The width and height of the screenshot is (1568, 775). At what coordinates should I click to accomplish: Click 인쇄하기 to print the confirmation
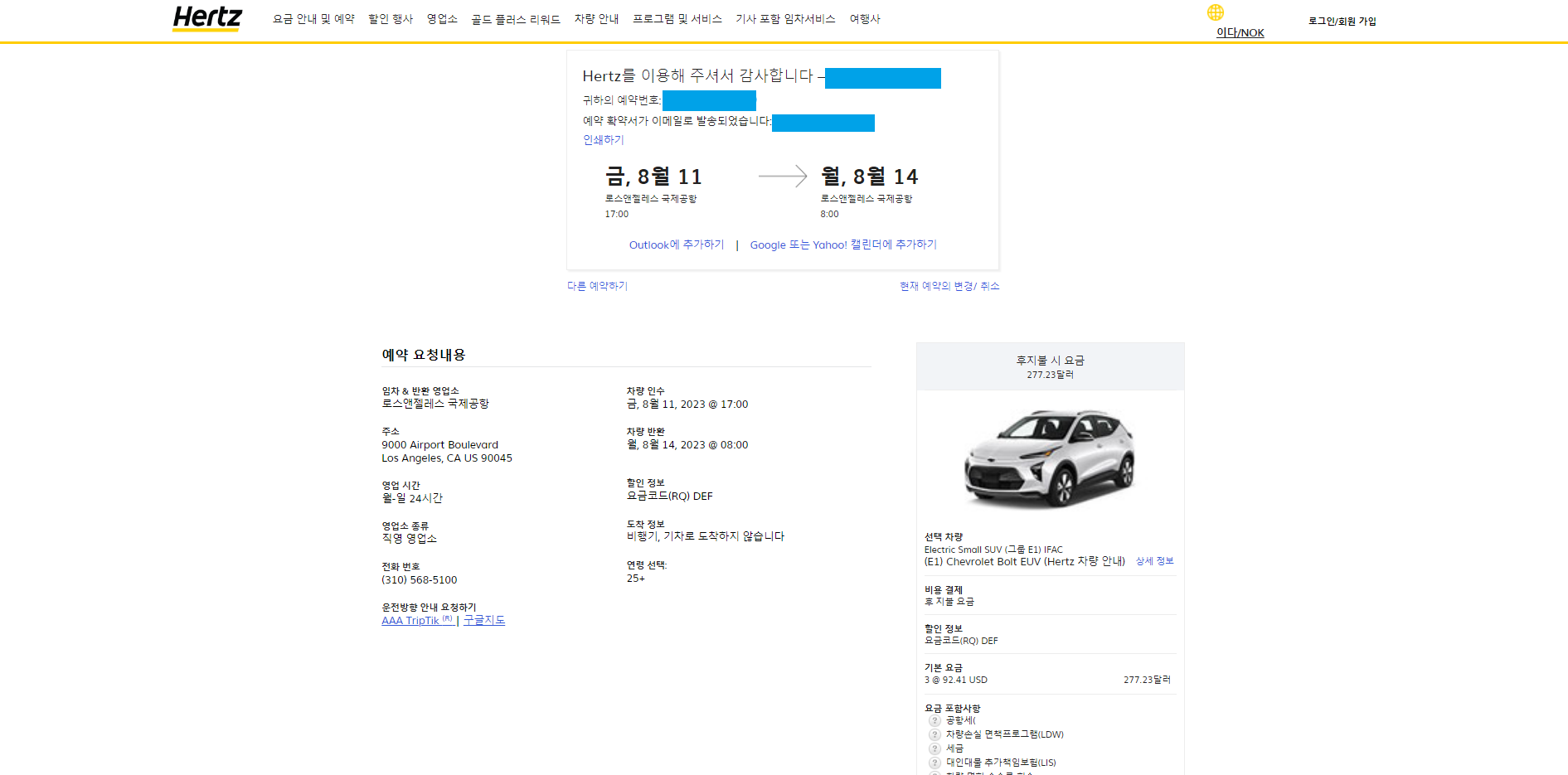(603, 140)
